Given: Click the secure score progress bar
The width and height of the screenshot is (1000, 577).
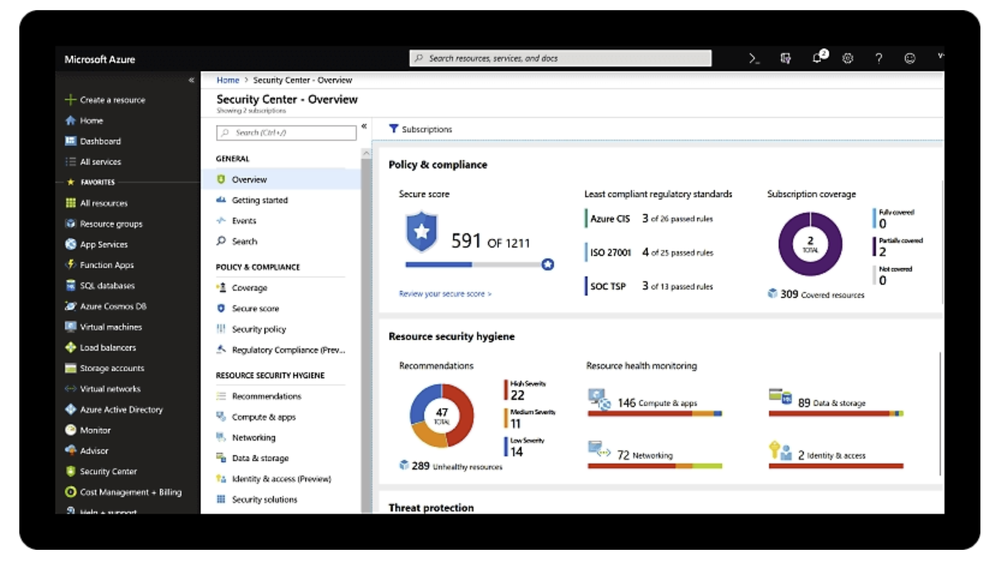Looking at the screenshot, I should (475, 263).
